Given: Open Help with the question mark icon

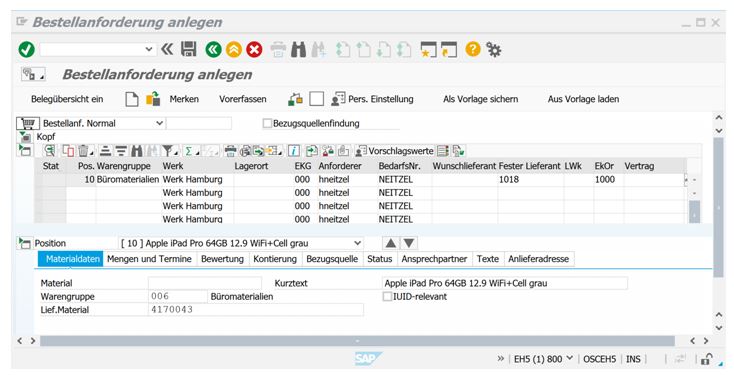Looking at the screenshot, I should 473,49.
